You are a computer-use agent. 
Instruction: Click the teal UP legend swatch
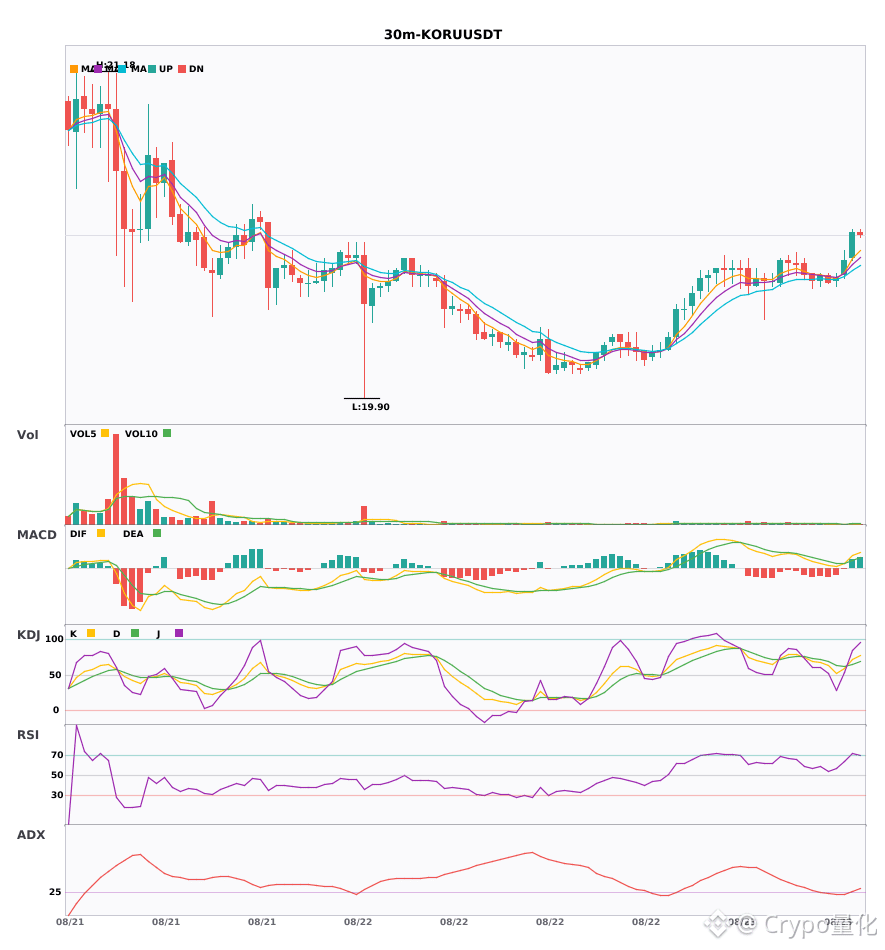[152, 69]
